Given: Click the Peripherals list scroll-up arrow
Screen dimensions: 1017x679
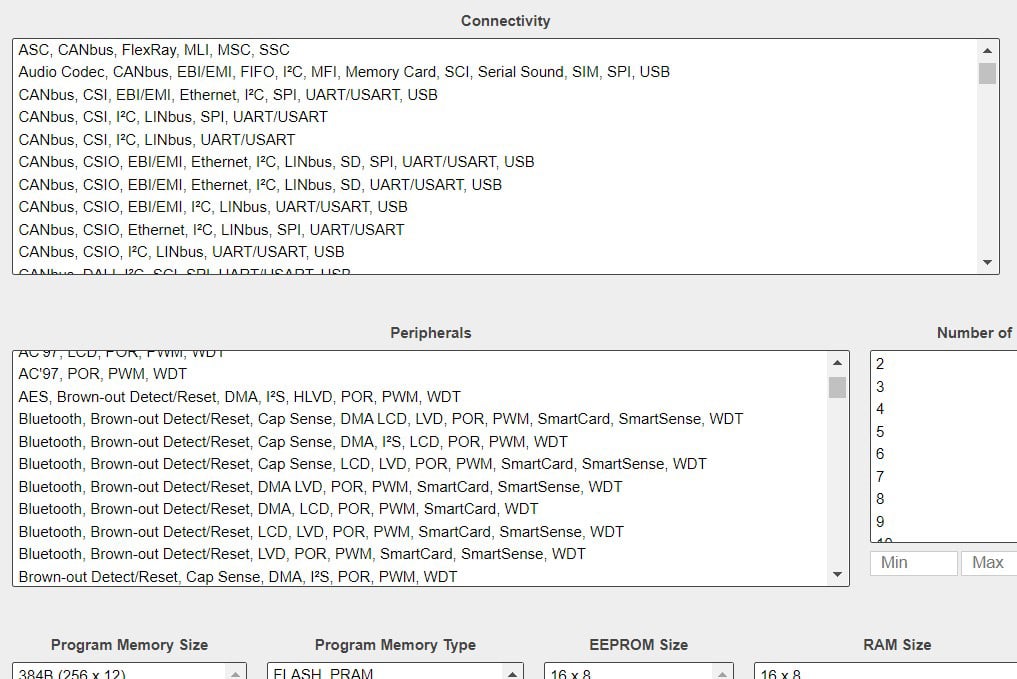Looking at the screenshot, I should pyautogui.click(x=837, y=364).
